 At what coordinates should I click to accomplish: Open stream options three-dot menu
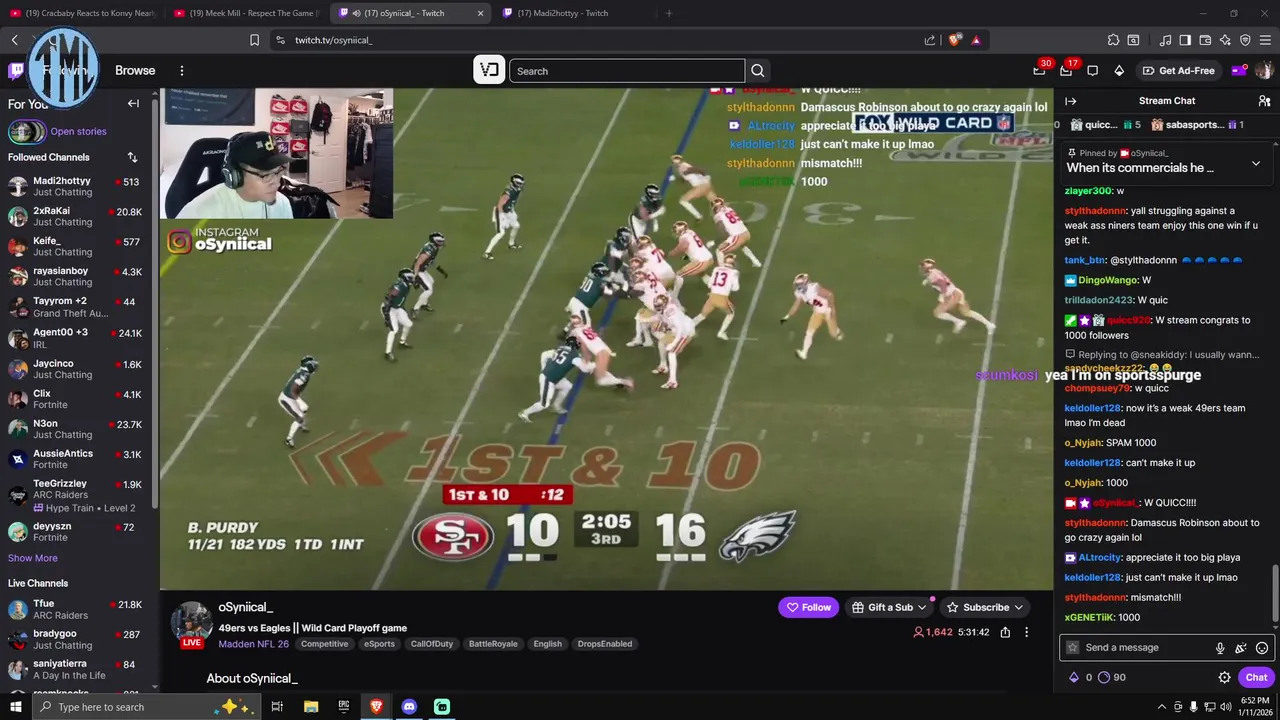(x=1026, y=632)
